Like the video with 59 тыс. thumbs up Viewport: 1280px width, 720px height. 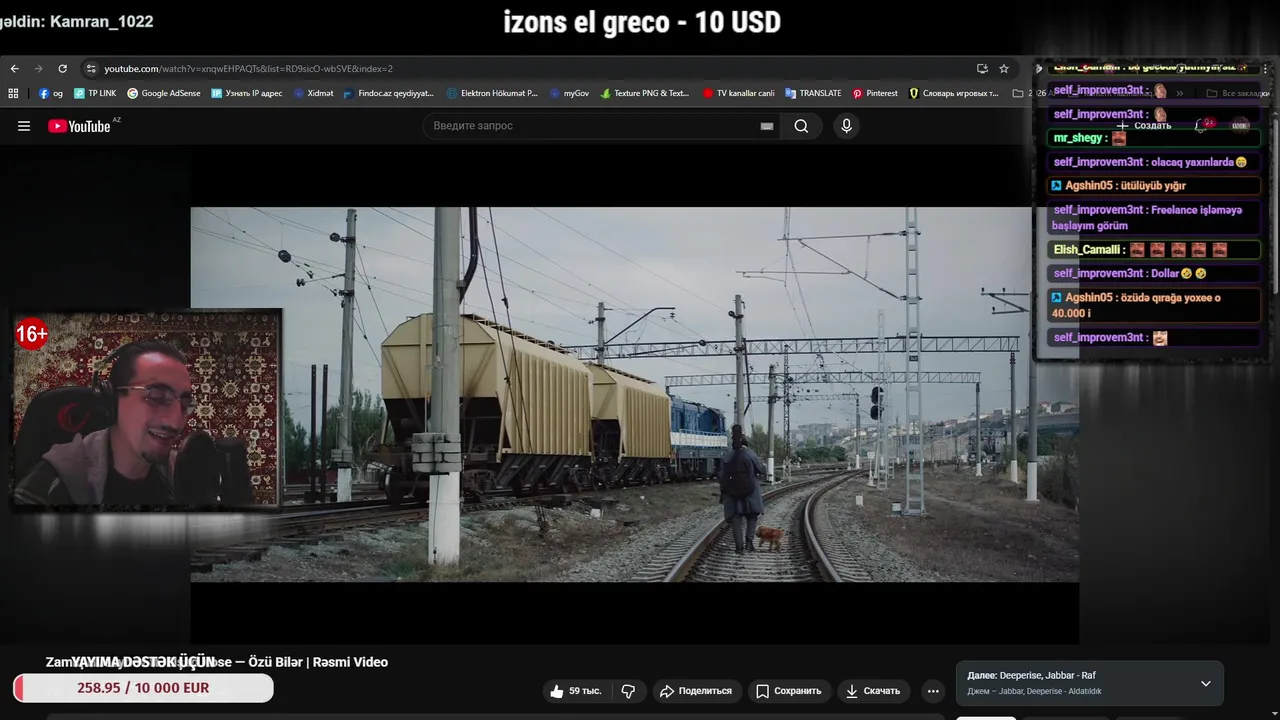point(575,691)
